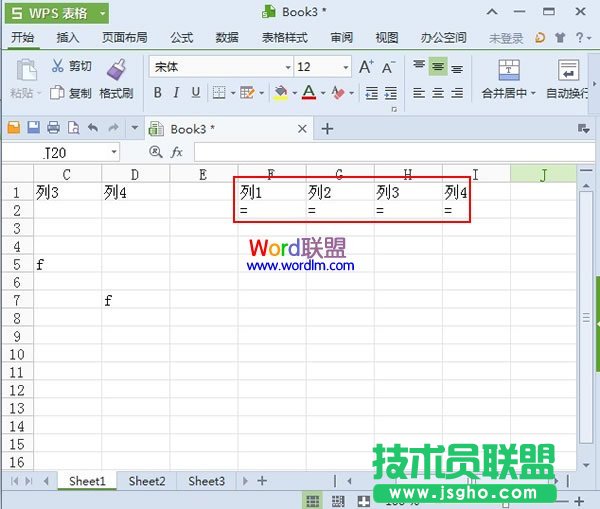Open the Data ribbon tab
The width and height of the screenshot is (600, 509).
[x=227, y=38]
